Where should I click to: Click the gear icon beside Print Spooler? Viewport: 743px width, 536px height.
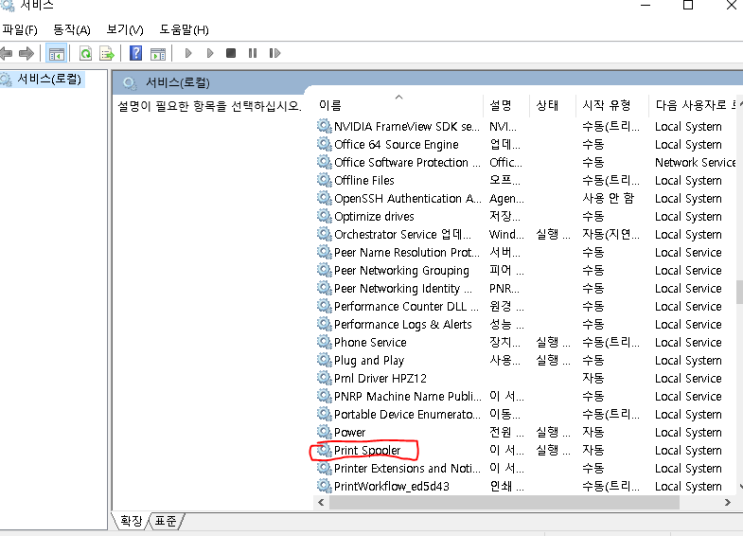click(x=324, y=450)
